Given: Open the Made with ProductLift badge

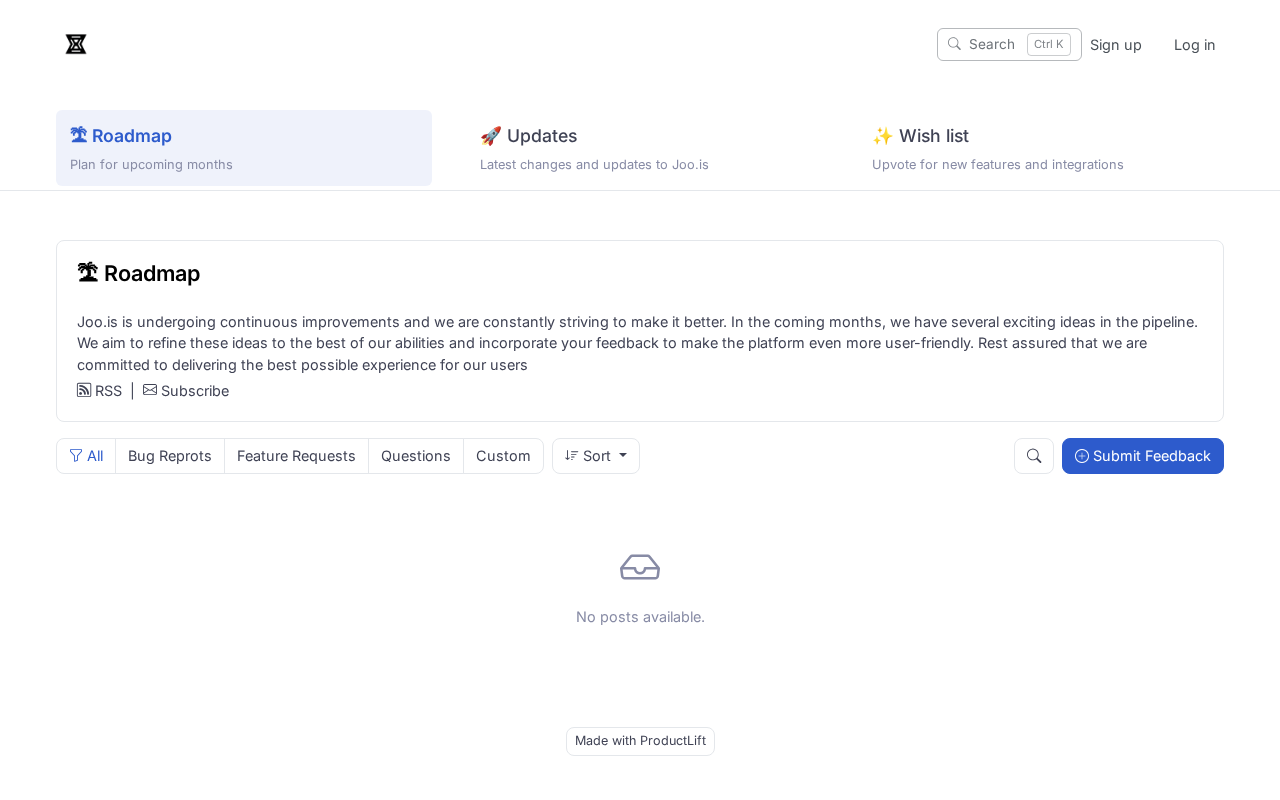Looking at the screenshot, I should pos(640,741).
